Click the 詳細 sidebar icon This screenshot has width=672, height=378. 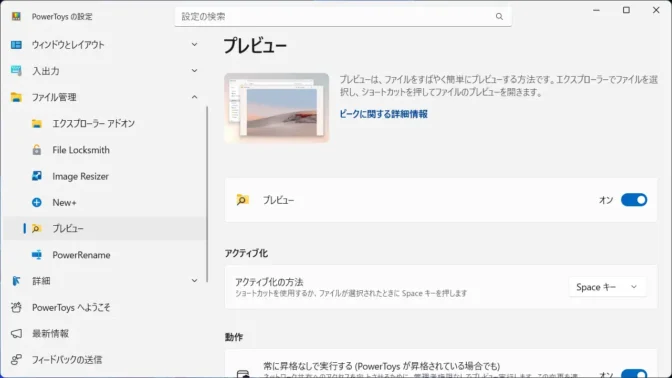(x=16, y=281)
